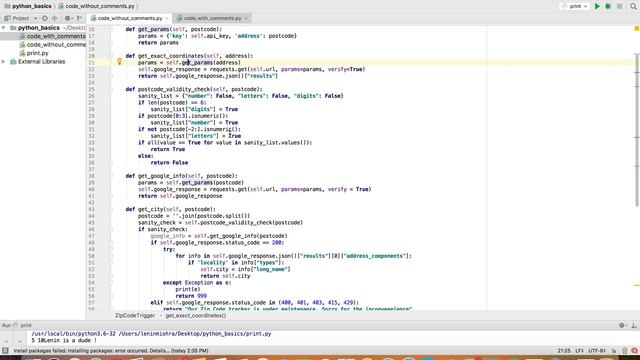Toggle read-only lock icon in status bar

tap(614, 351)
